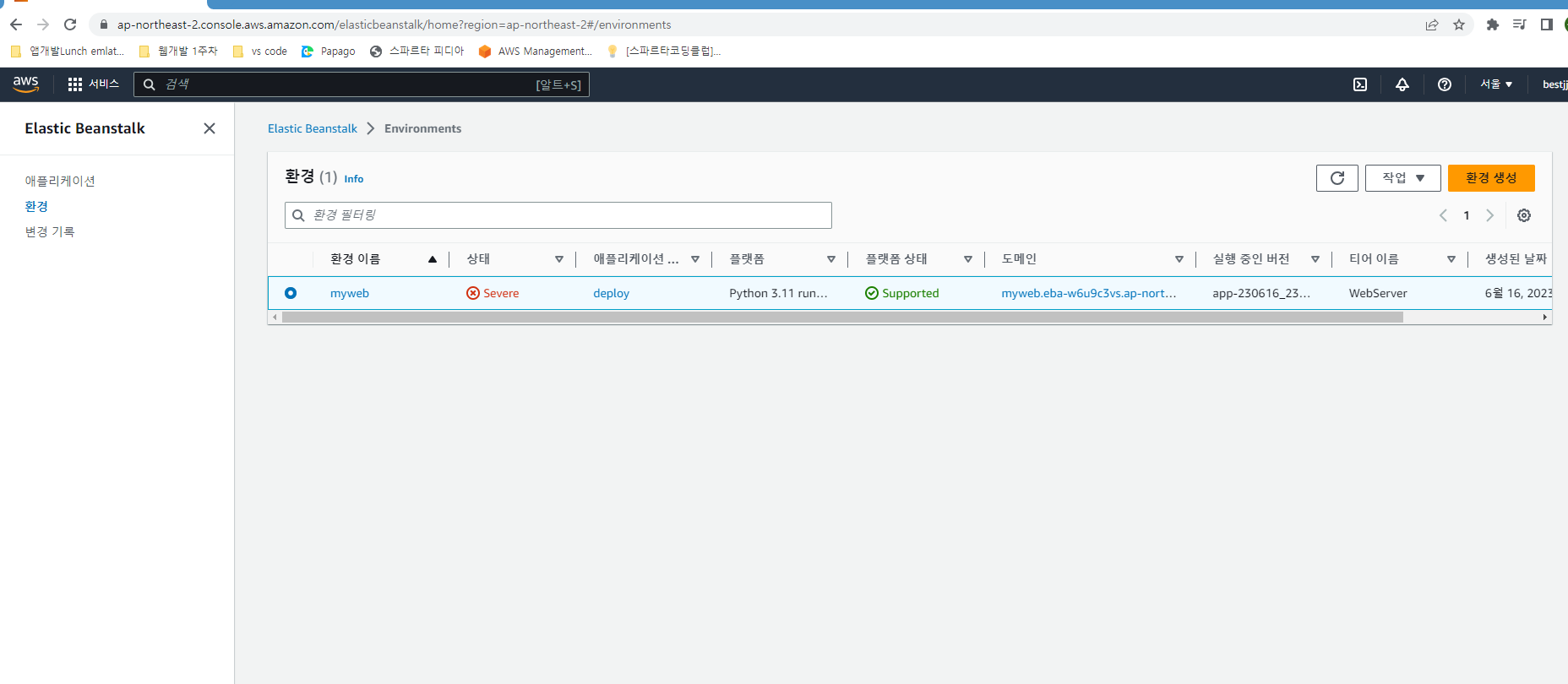This screenshot has height=684, width=1568.
Task: Sort by 도메인 column arrow
Action: (1179, 259)
